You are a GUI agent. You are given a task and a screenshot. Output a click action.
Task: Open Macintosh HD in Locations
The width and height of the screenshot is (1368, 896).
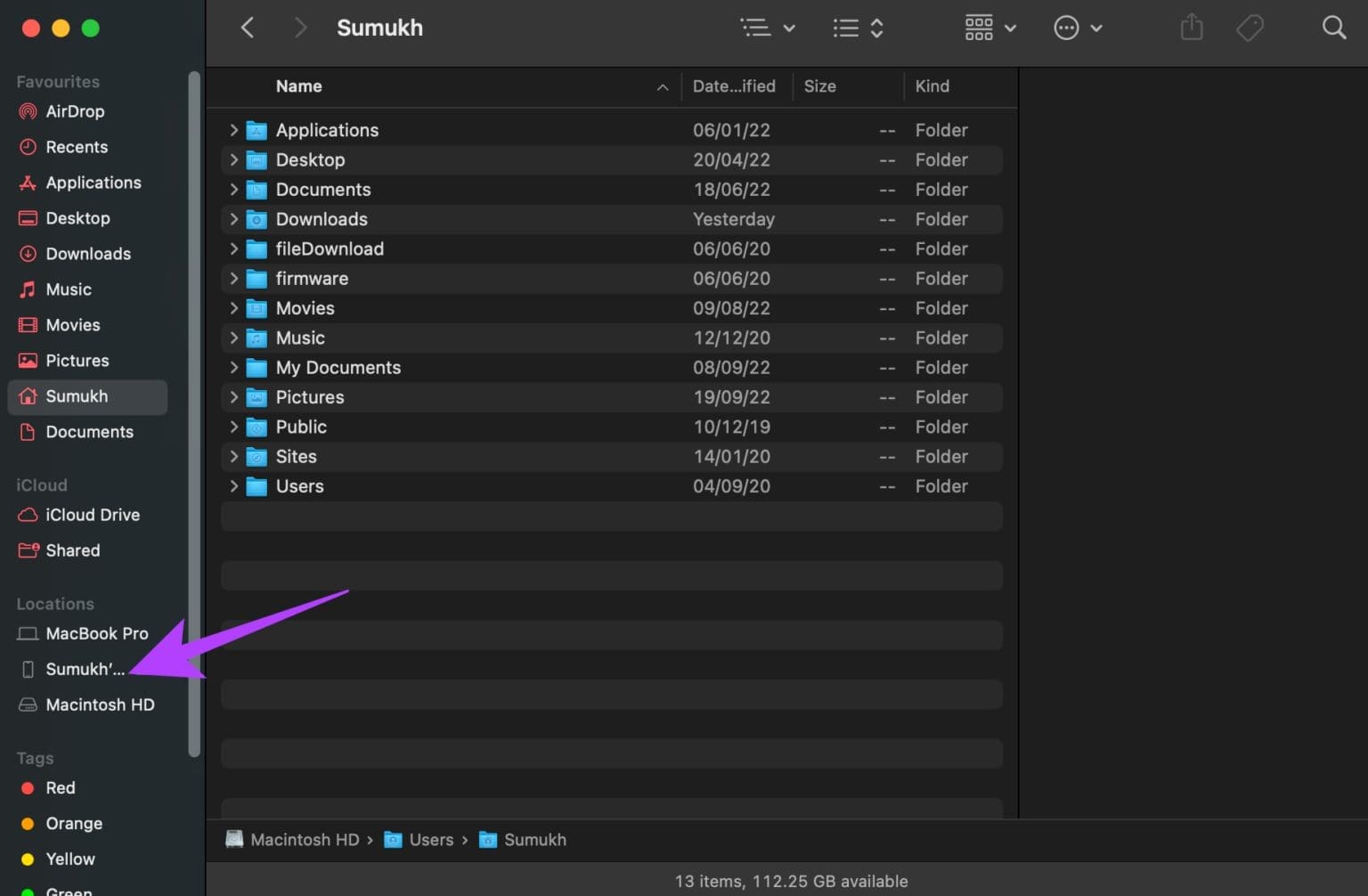(100, 705)
